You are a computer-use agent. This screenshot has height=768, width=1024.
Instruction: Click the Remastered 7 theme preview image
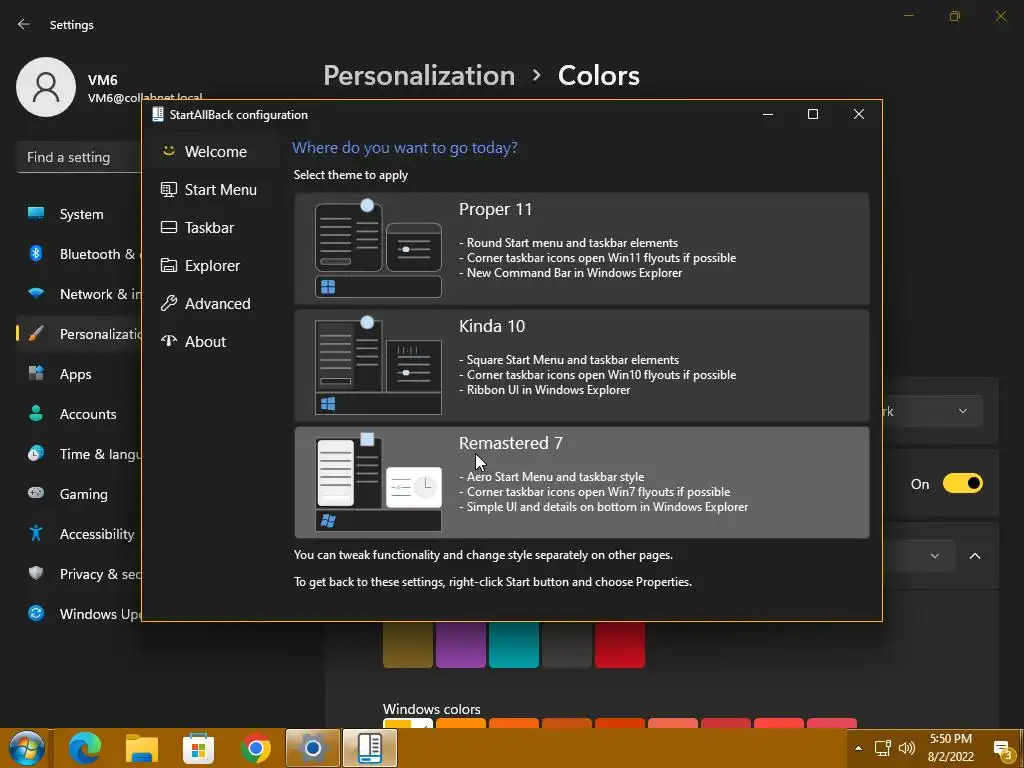pyautogui.click(x=378, y=482)
